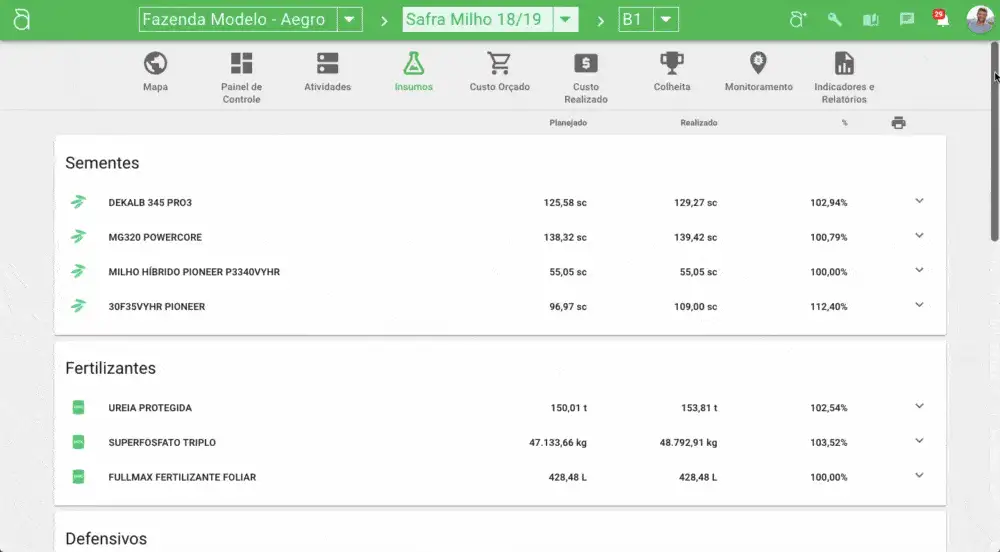Image resolution: width=1000 pixels, height=552 pixels.
Task: Open Painel de Controle dashboard
Action: coord(241,65)
